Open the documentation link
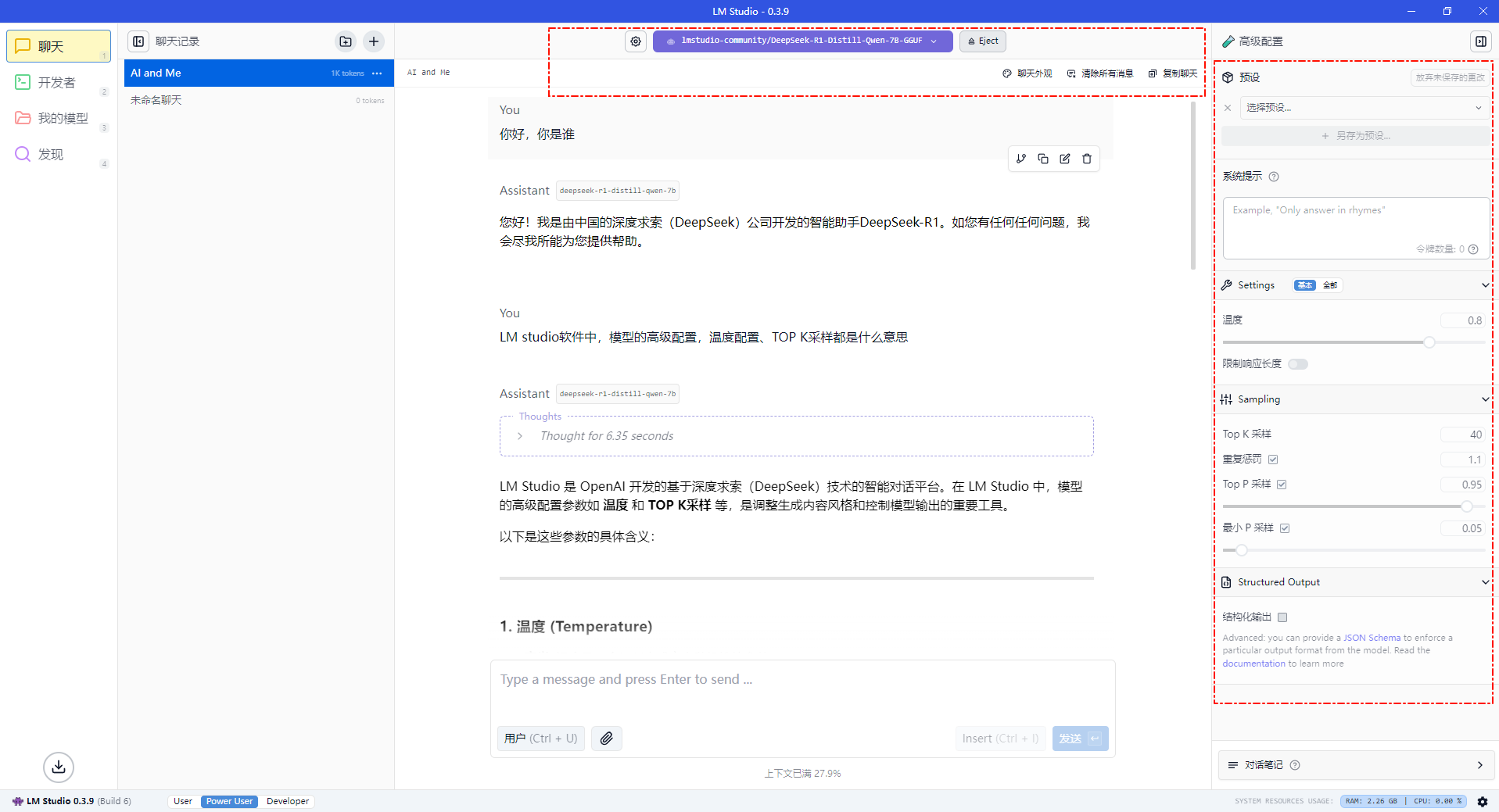 pyautogui.click(x=1253, y=664)
